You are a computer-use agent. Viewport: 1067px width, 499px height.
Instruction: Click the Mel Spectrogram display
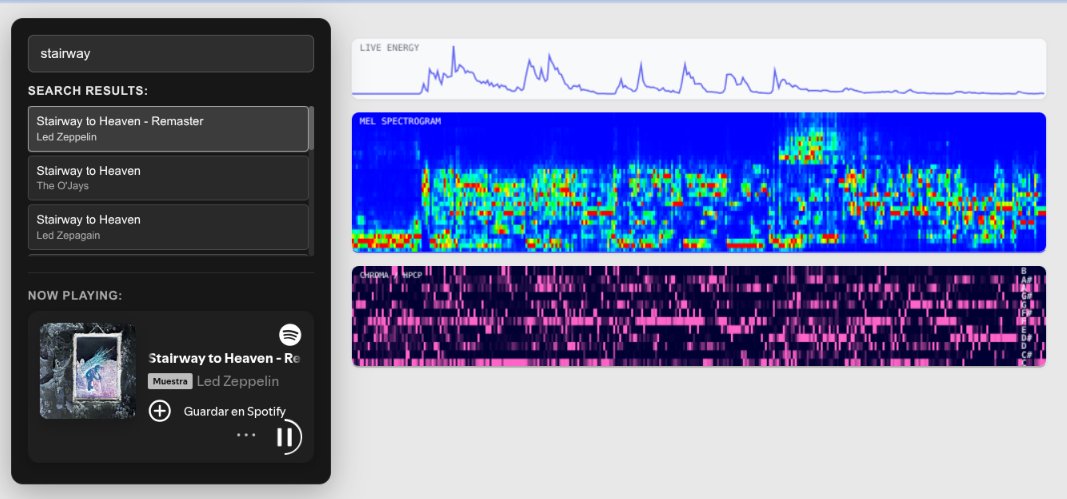[698, 182]
